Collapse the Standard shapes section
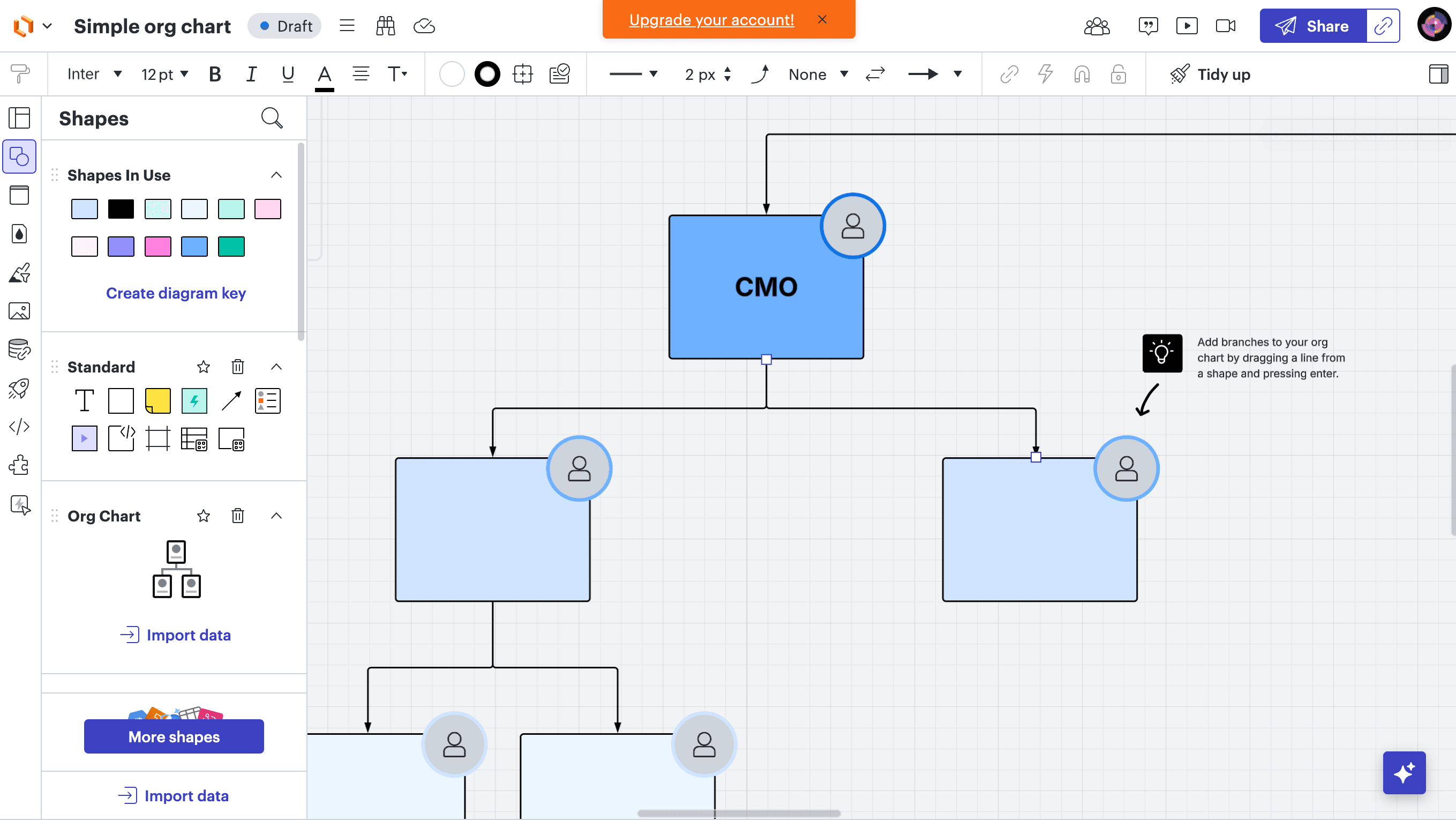Viewport: 1456px width, 820px height. pyautogui.click(x=276, y=367)
